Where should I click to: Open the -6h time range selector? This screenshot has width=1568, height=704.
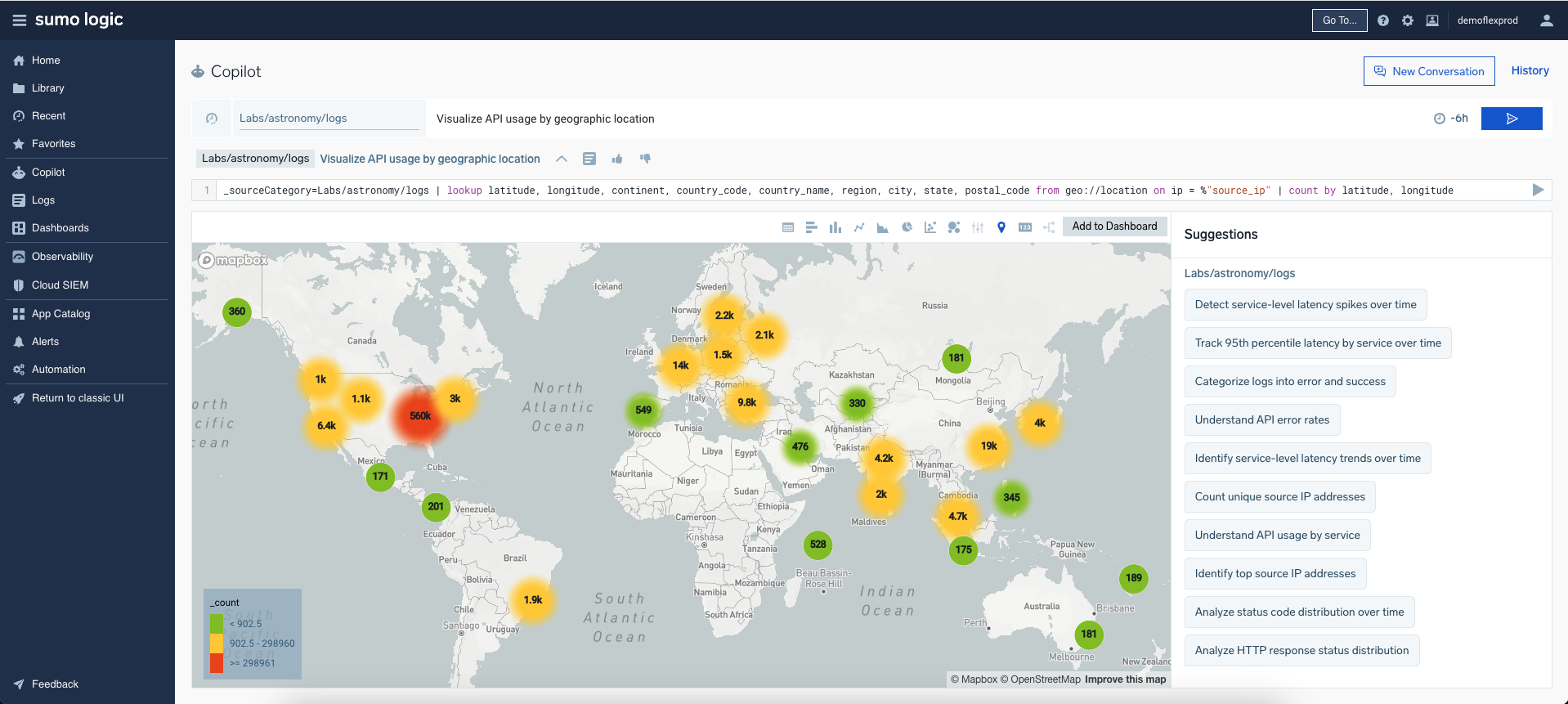point(1451,119)
